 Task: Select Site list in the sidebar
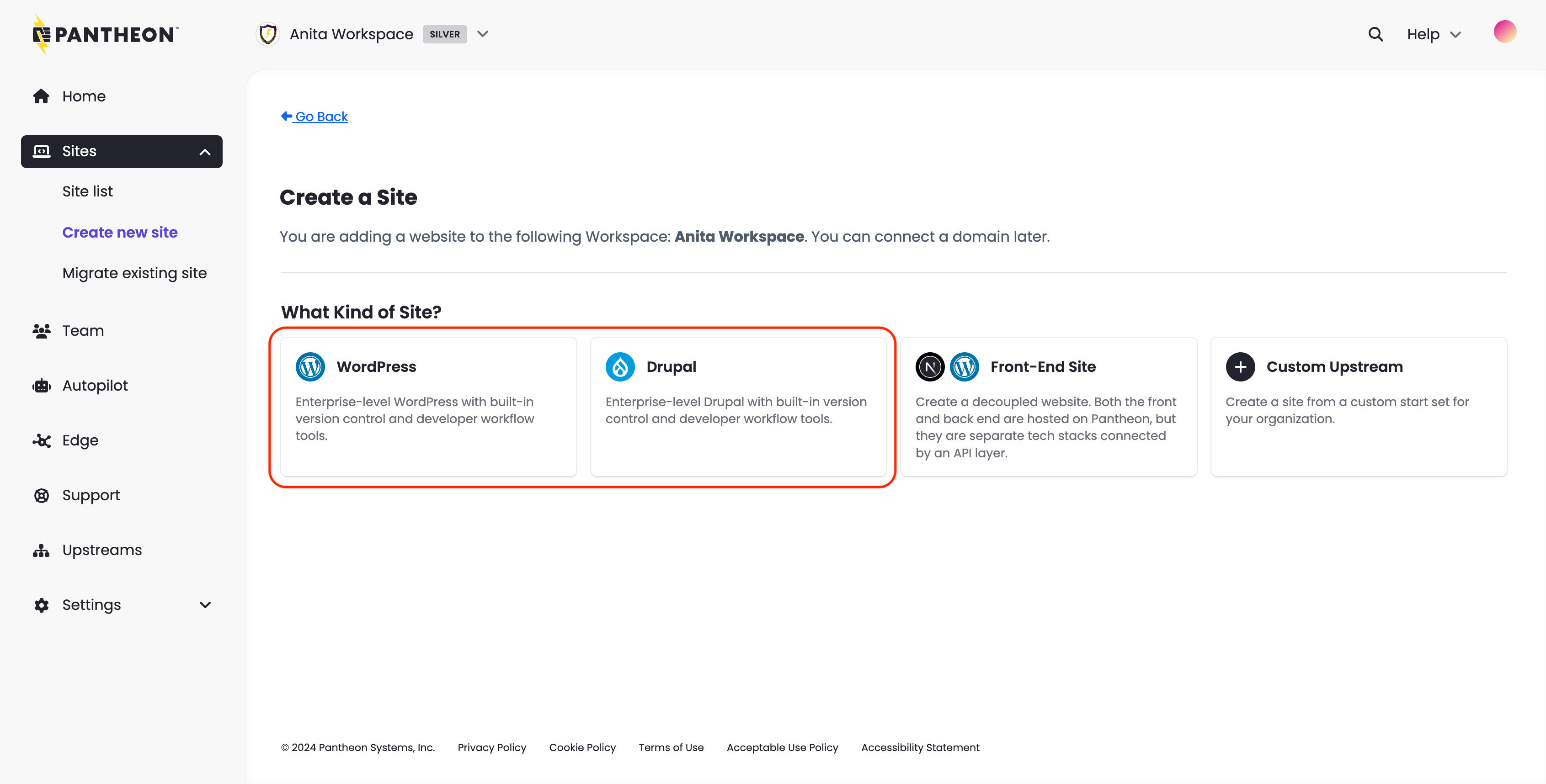pyautogui.click(x=87, y=191)
